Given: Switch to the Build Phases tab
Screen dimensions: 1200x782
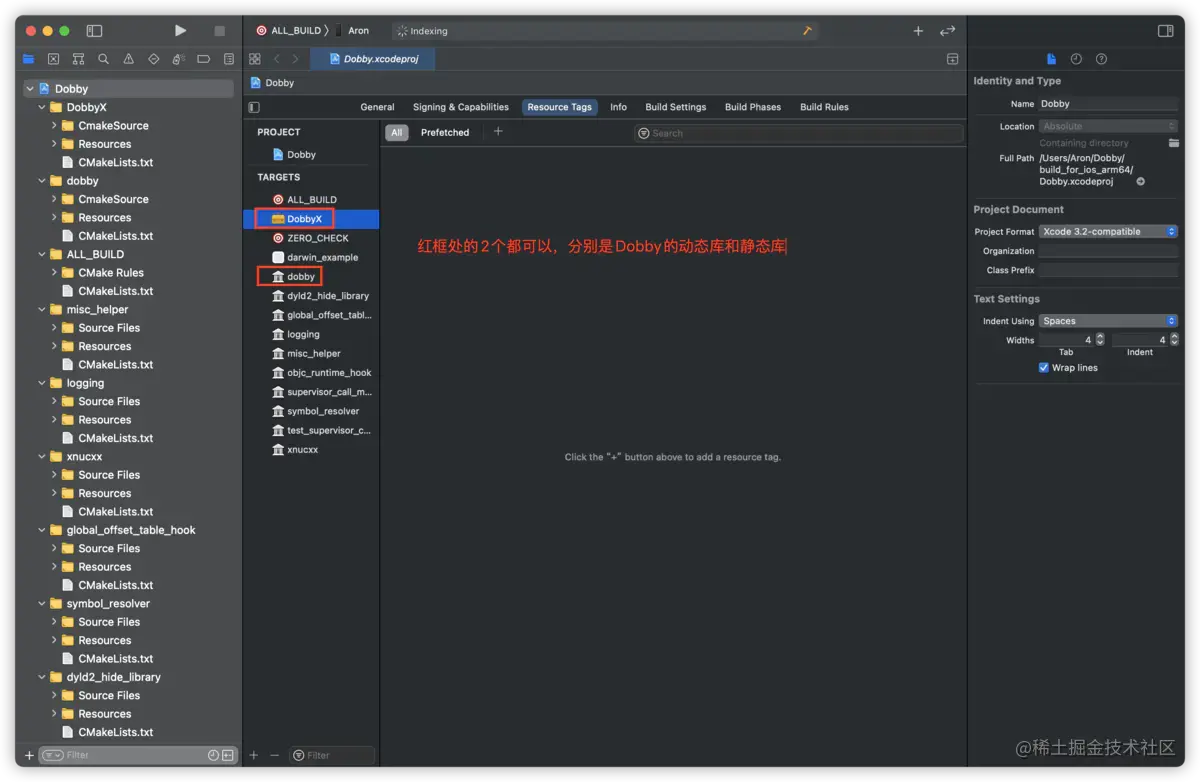Looking at the screenshot, I should [x=753, y=107].
